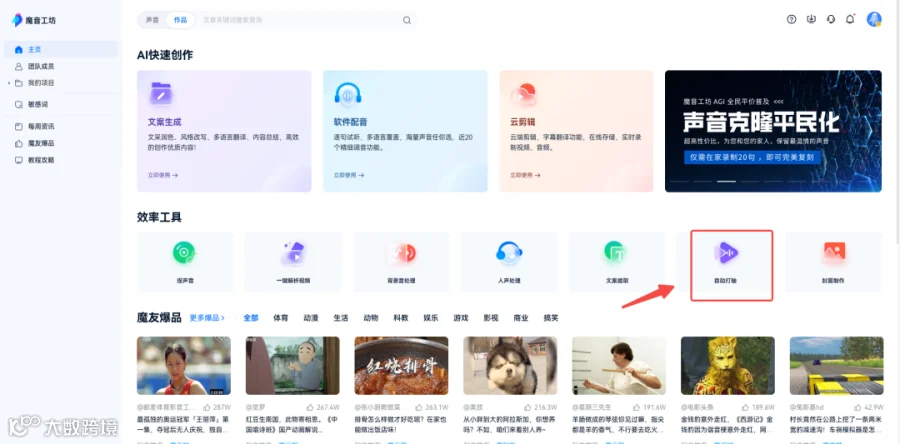Click the 红烧排骨 video thumbnail

(401, 365)
